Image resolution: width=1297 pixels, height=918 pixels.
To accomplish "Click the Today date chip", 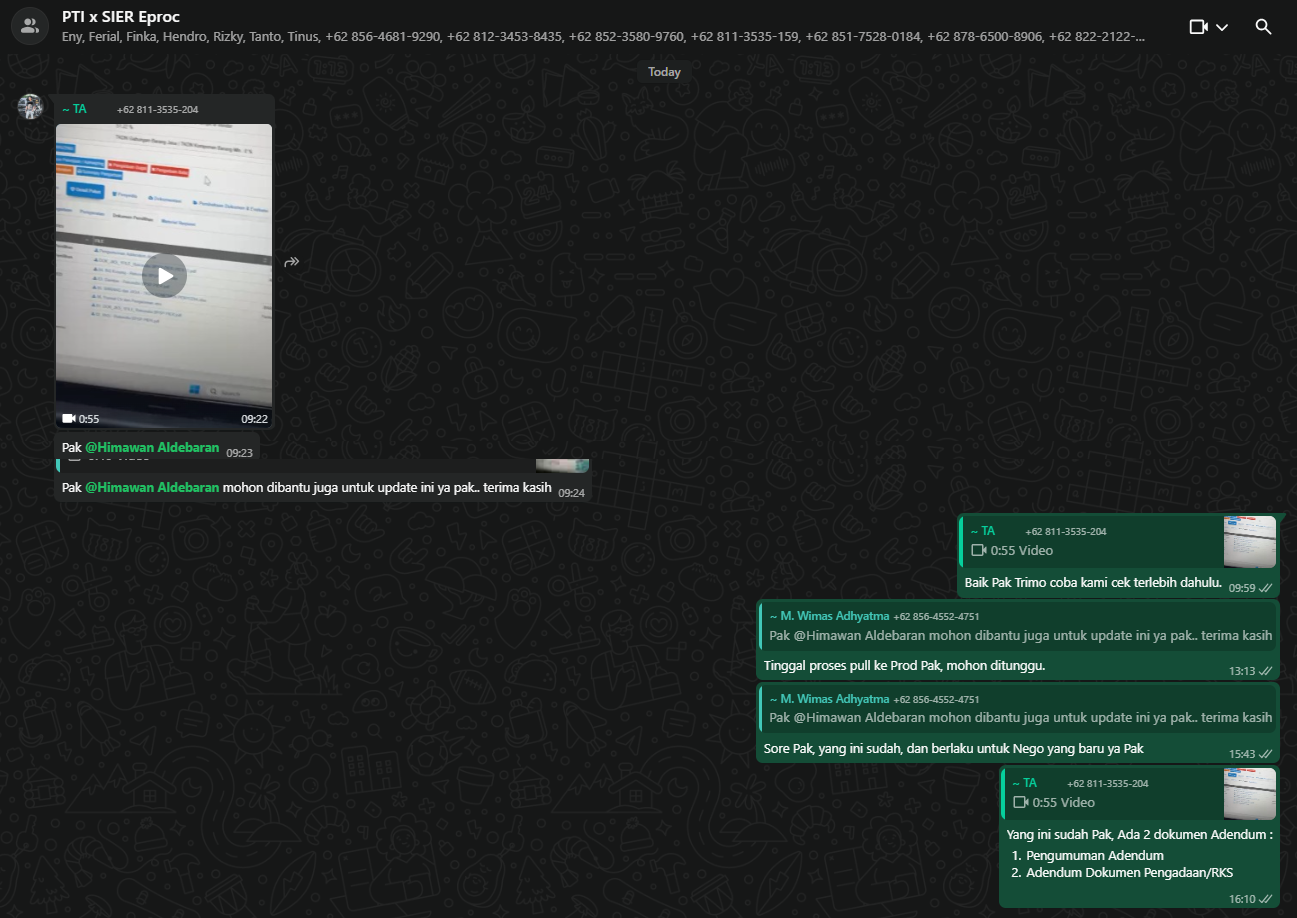I will coord(664,72).
